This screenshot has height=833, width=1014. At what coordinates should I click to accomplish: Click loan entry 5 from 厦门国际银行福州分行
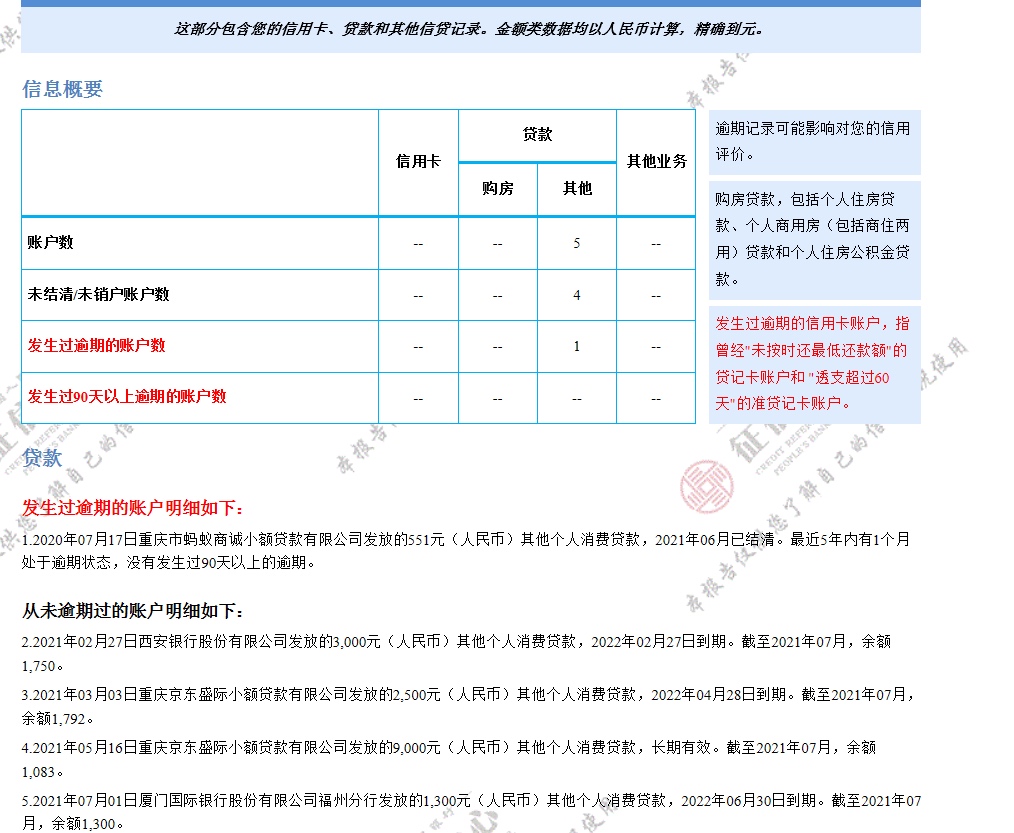(x=471, y=812)
